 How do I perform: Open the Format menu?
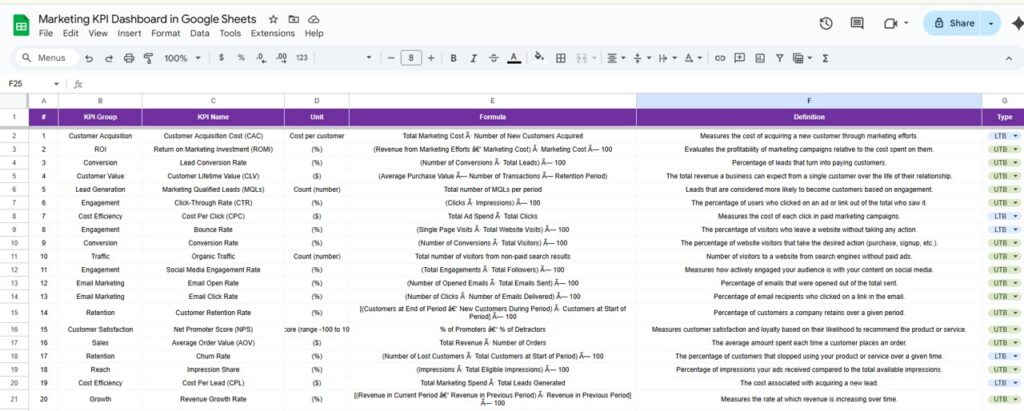[x=165, y=33]
